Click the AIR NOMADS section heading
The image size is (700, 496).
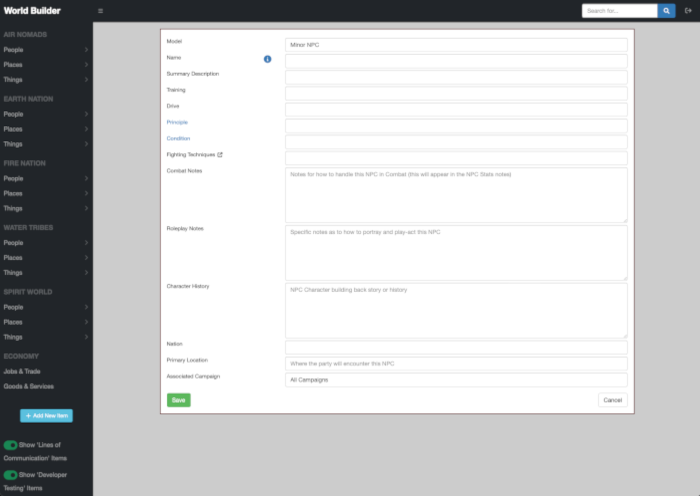25,34
